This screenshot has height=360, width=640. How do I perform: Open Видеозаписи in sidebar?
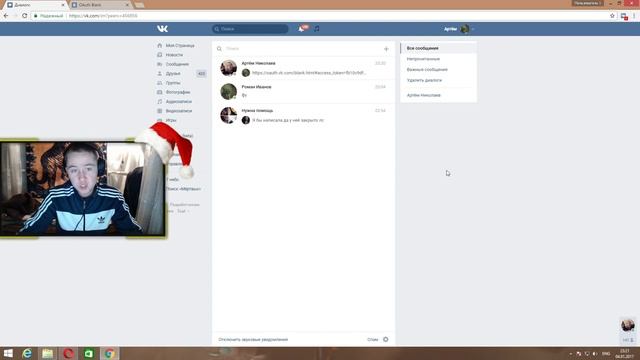click(180, 111)
